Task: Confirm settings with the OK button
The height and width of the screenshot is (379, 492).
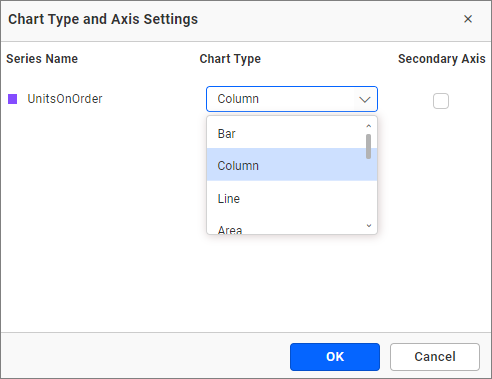Action: point(335,357)
